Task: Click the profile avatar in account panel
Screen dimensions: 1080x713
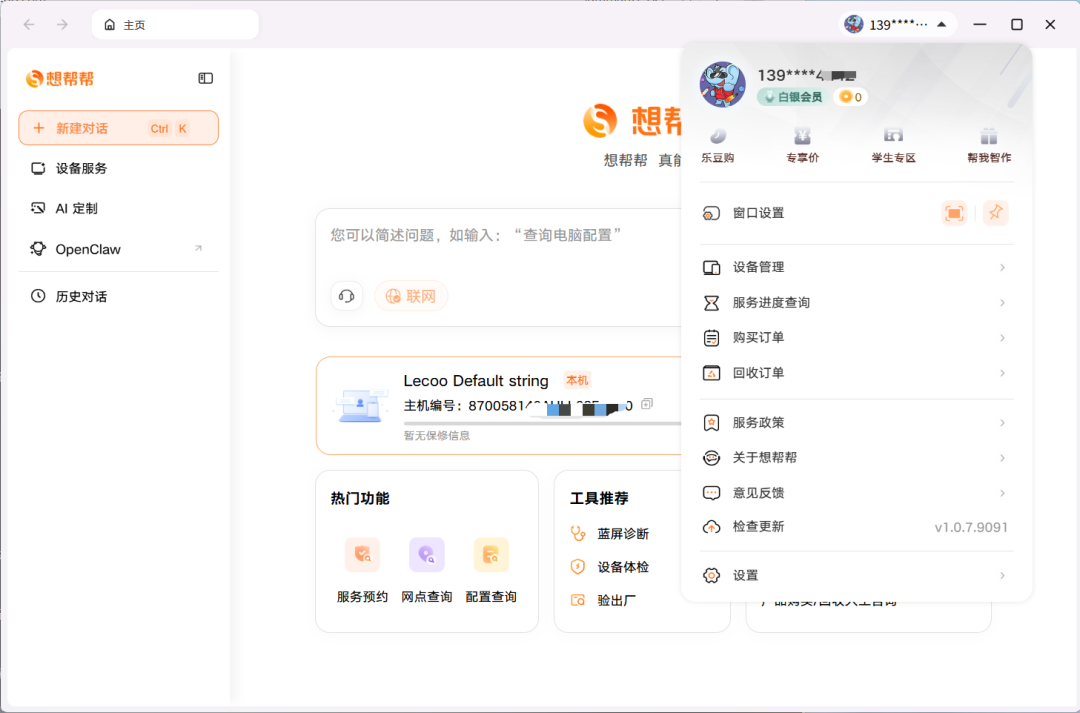Action: tap(723, 85)
